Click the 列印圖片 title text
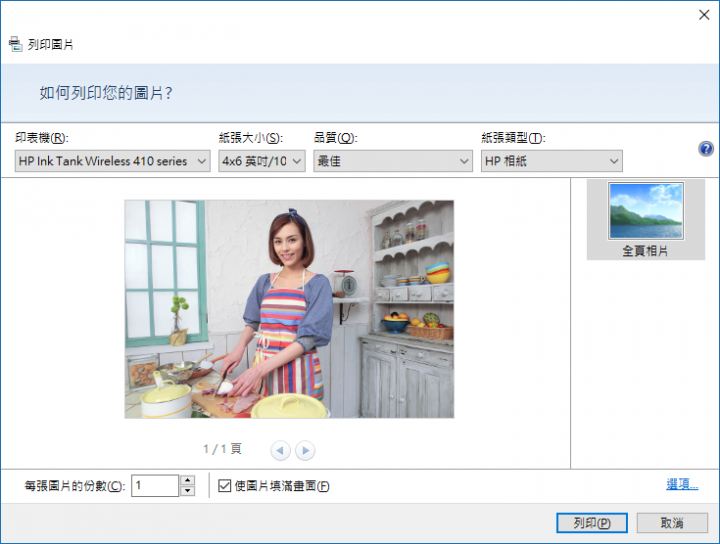720x544 pixels. coord(51,45)
